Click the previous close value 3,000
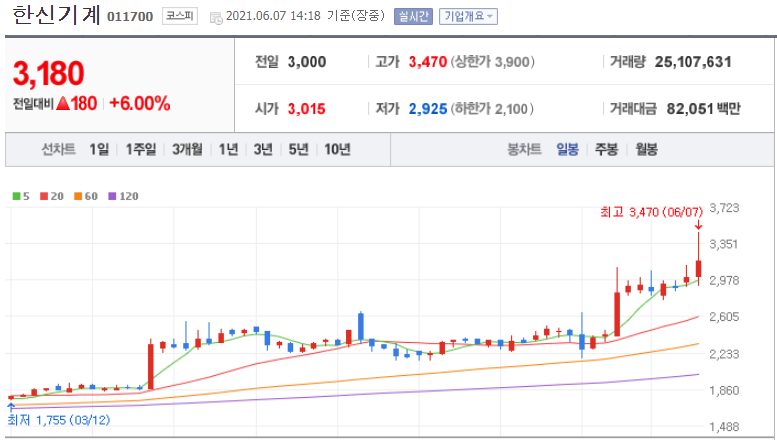The width and height of the screenshot is (777, 440). coord(307,62)
